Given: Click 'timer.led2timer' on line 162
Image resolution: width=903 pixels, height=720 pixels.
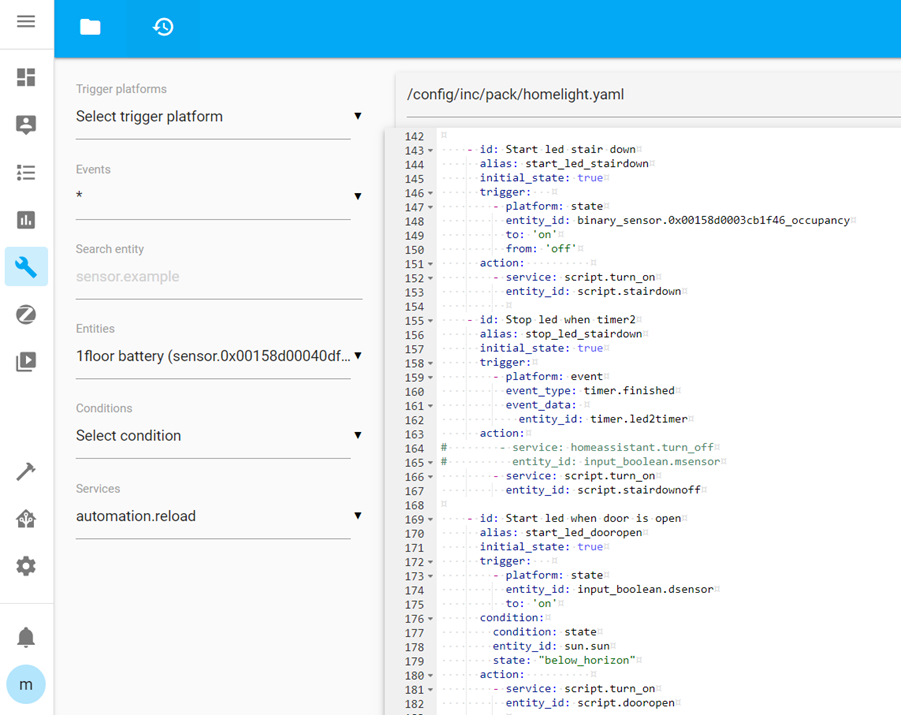Looking at the screenshot, I should point(639,419).
